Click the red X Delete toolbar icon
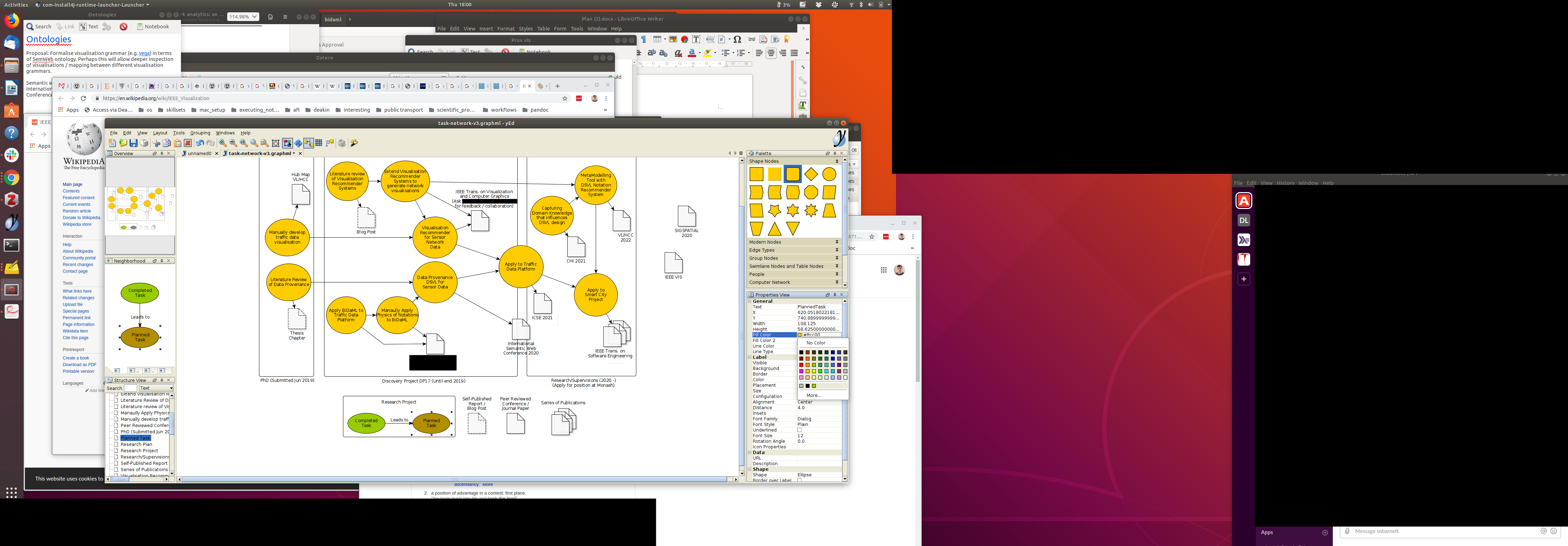Viewport: 1568px width, 546px height. click(188, 143)
